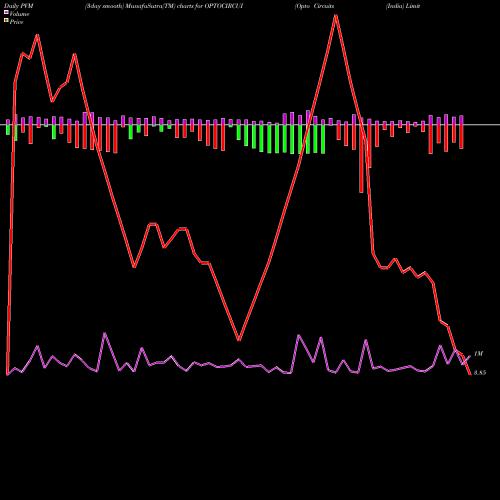
Task: Click the '1M' volume value label
Action: point(478,354)
